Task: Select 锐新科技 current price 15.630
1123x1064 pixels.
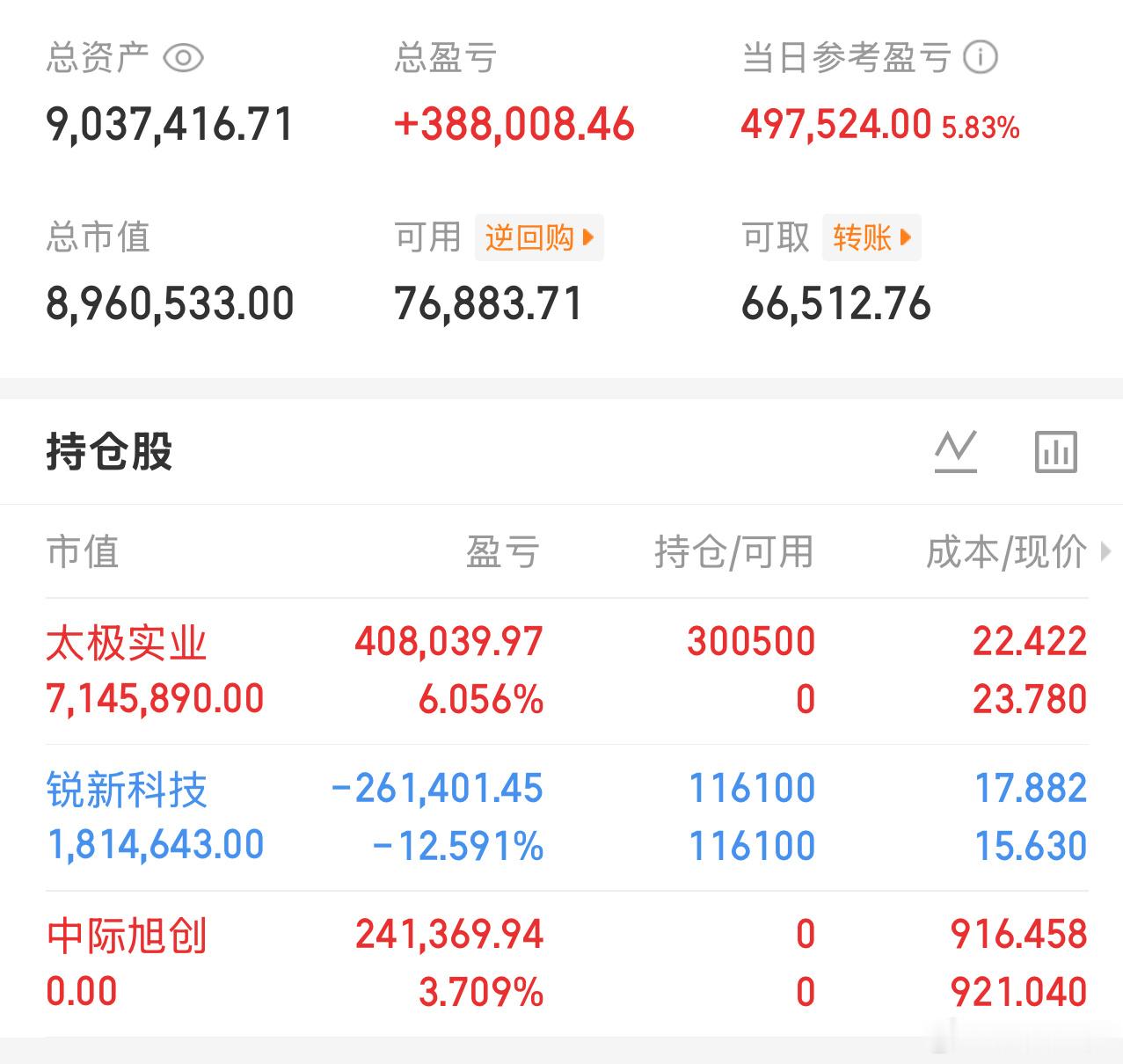Action: 1031,846
